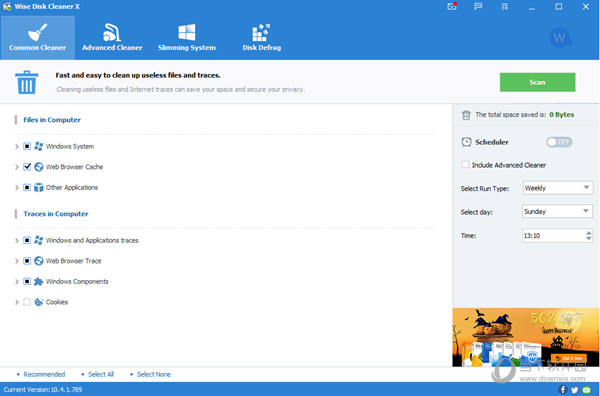The height and width of the screenshot is (396, 600).
Task: Open the menu list icon in title bar
Action: tap(505, 7)
